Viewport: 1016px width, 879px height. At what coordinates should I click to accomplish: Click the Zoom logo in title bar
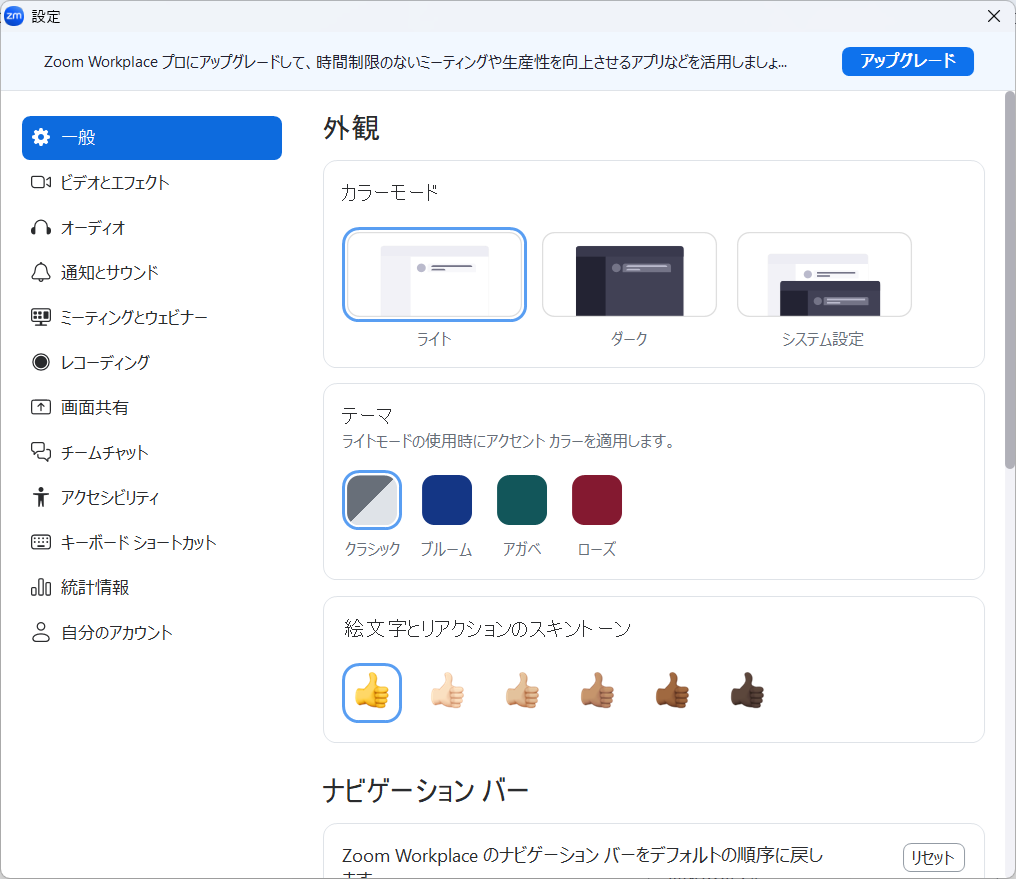click(x=14, y=16)
